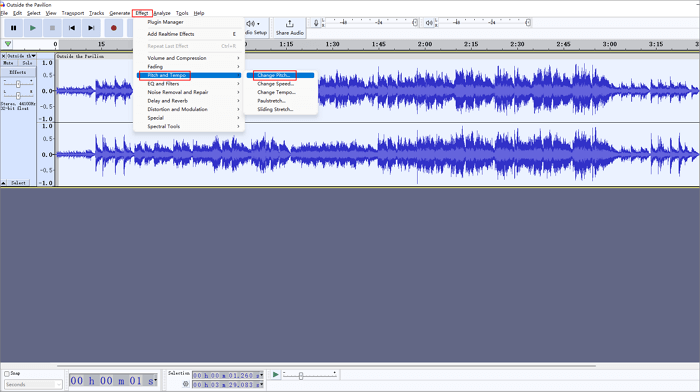Open the Transport menu

point(73,13)
